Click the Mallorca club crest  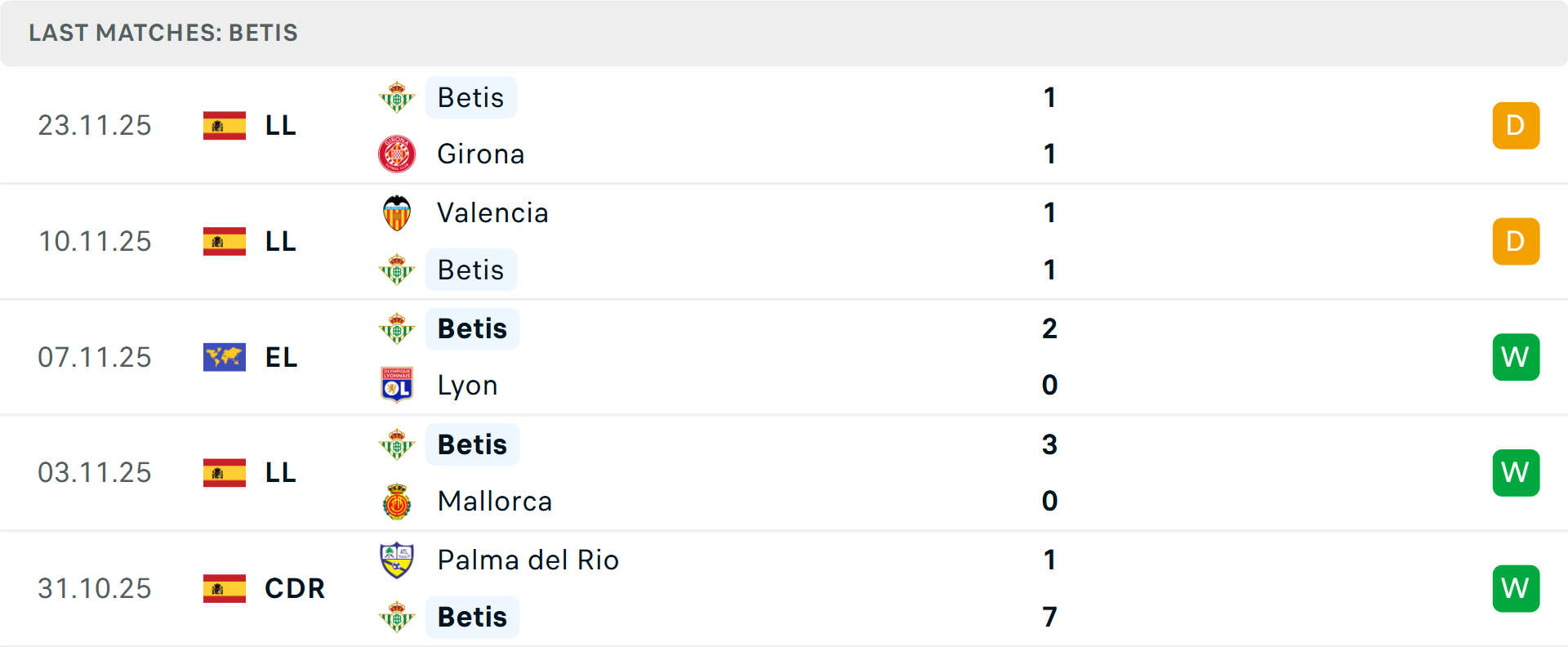point(397,501)
